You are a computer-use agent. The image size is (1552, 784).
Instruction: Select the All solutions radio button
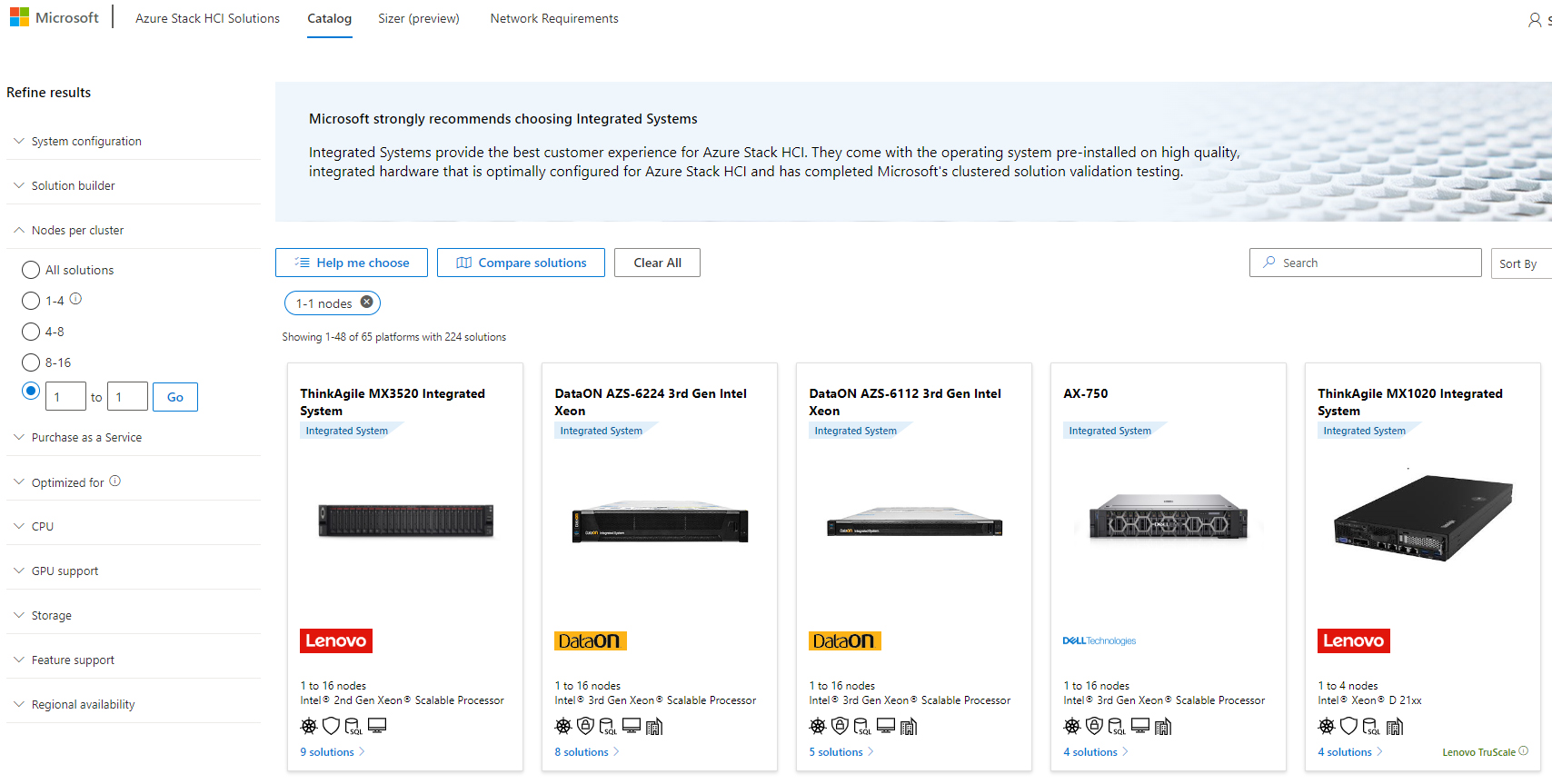point(31,270)
